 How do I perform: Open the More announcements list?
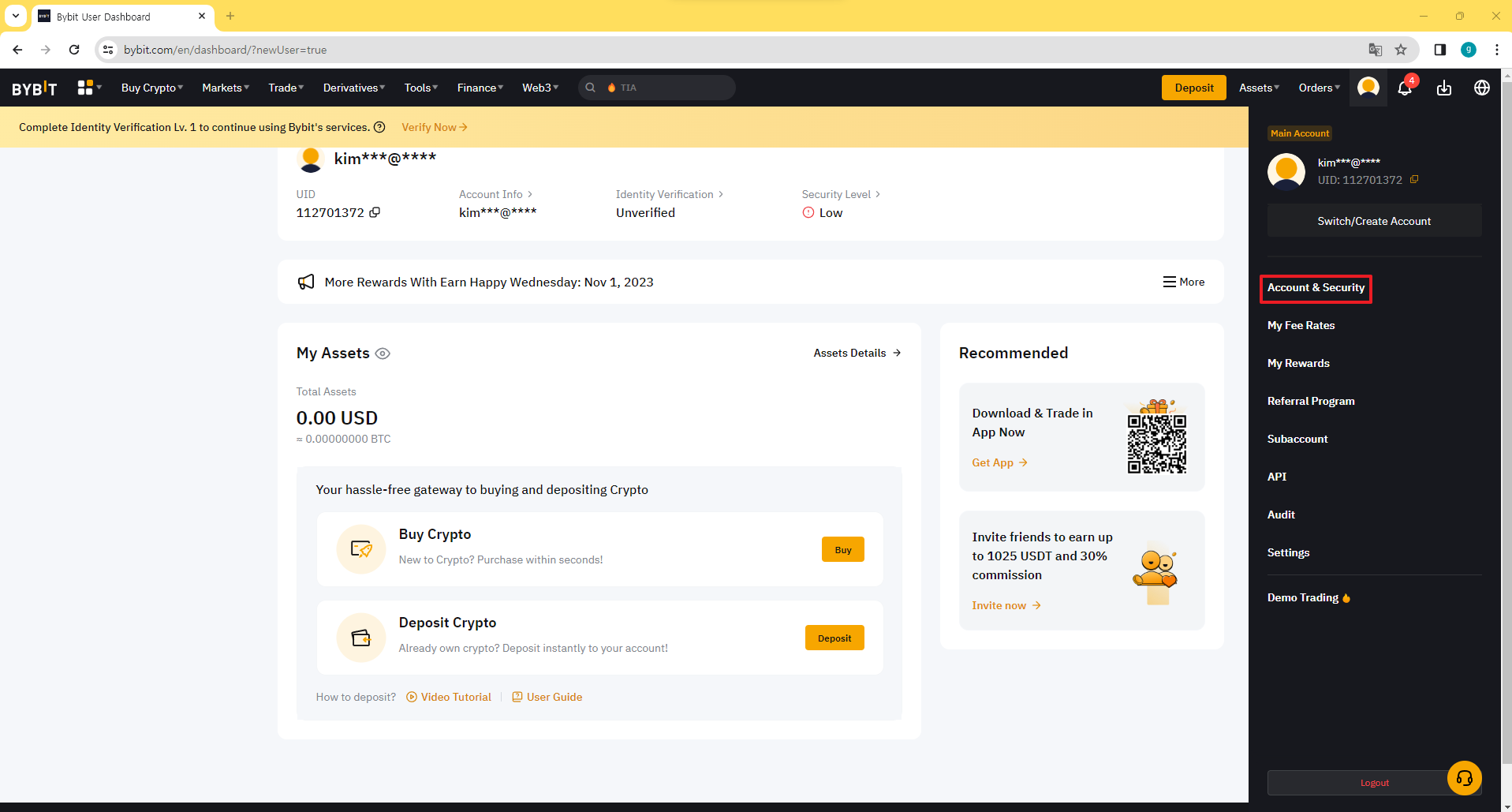point(1183,282)
